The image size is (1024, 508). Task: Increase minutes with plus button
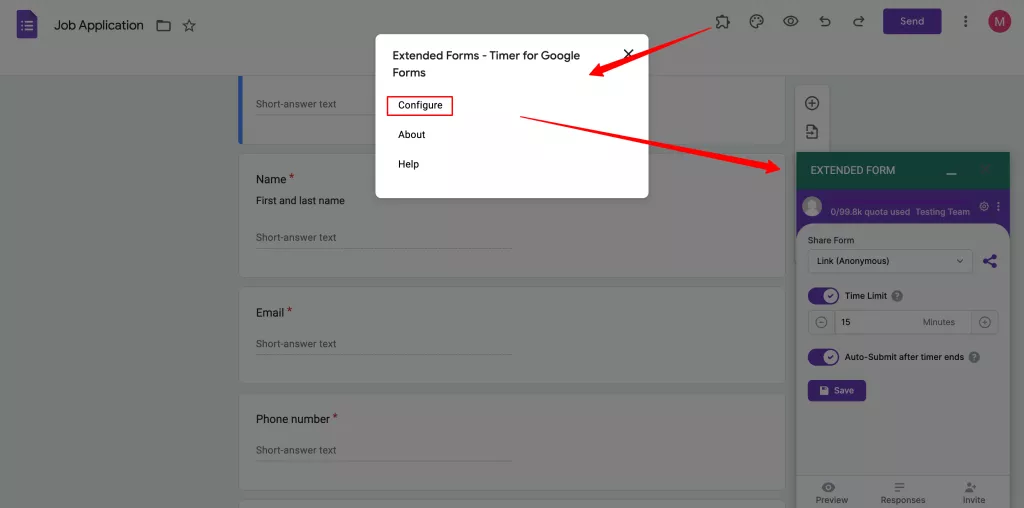985,322
